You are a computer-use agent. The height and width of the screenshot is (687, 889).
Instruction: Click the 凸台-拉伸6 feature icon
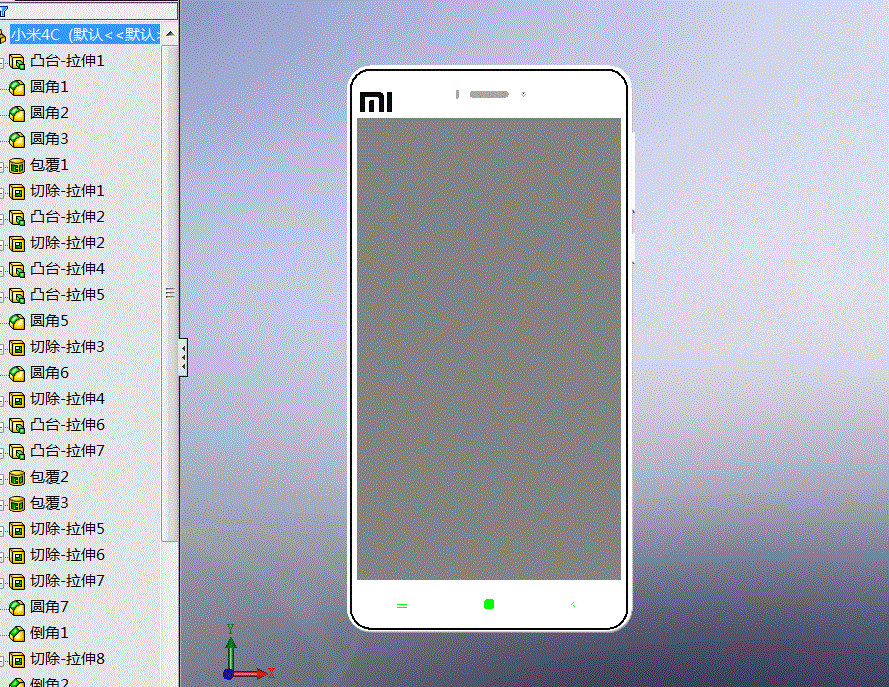coord(17,426)
